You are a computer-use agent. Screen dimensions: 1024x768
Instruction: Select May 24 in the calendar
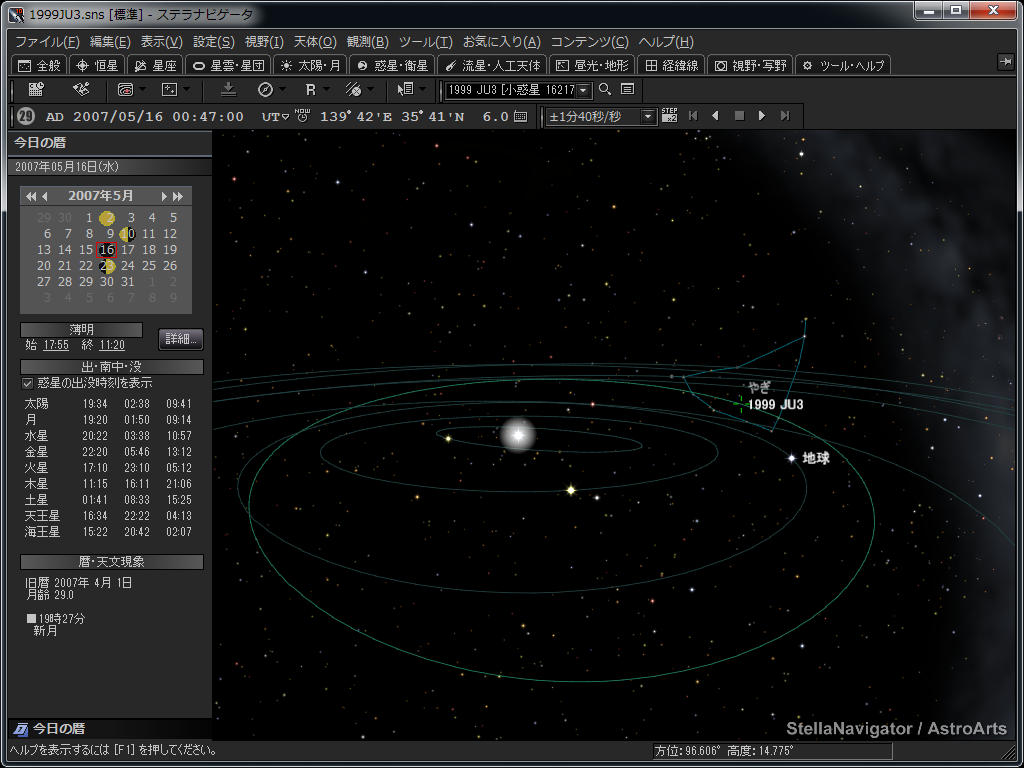pos(128,266)
